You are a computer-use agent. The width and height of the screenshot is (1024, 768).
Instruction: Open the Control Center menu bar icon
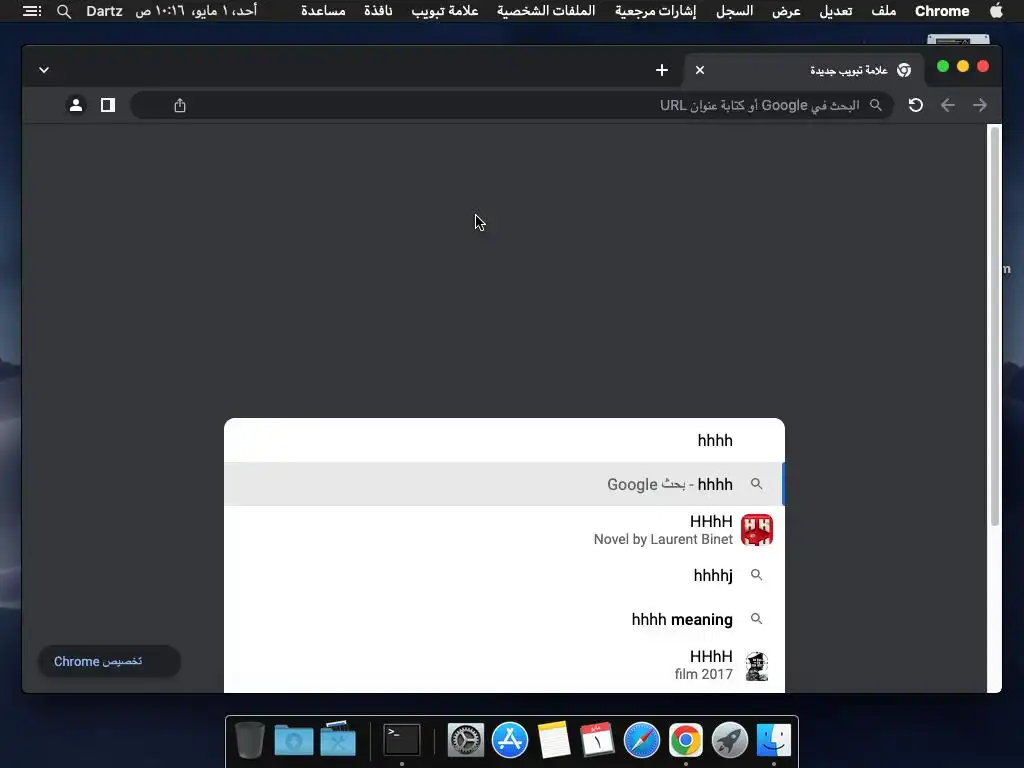31,11
